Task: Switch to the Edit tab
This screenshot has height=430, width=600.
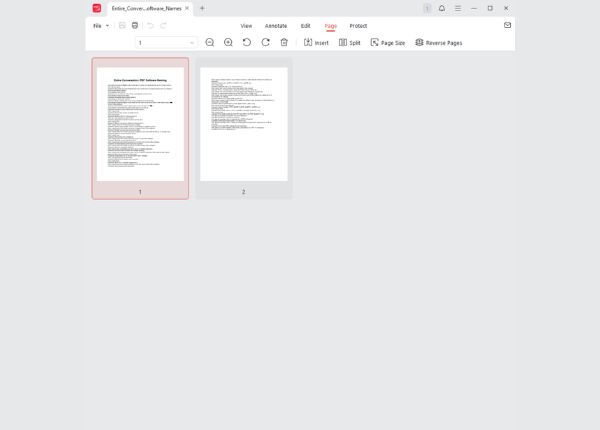Action: tap(305, 26)
